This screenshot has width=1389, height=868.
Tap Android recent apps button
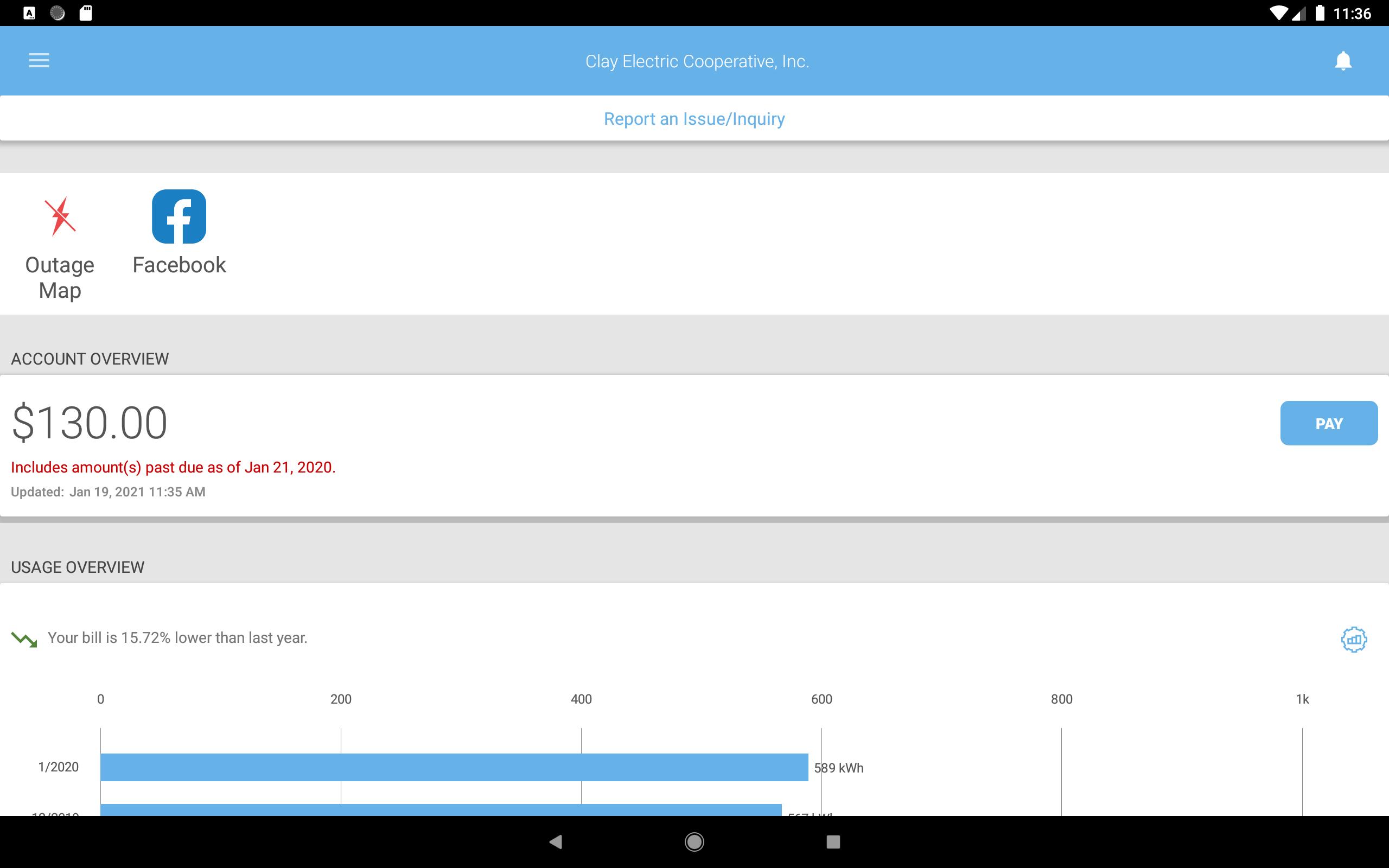point(833,842)
